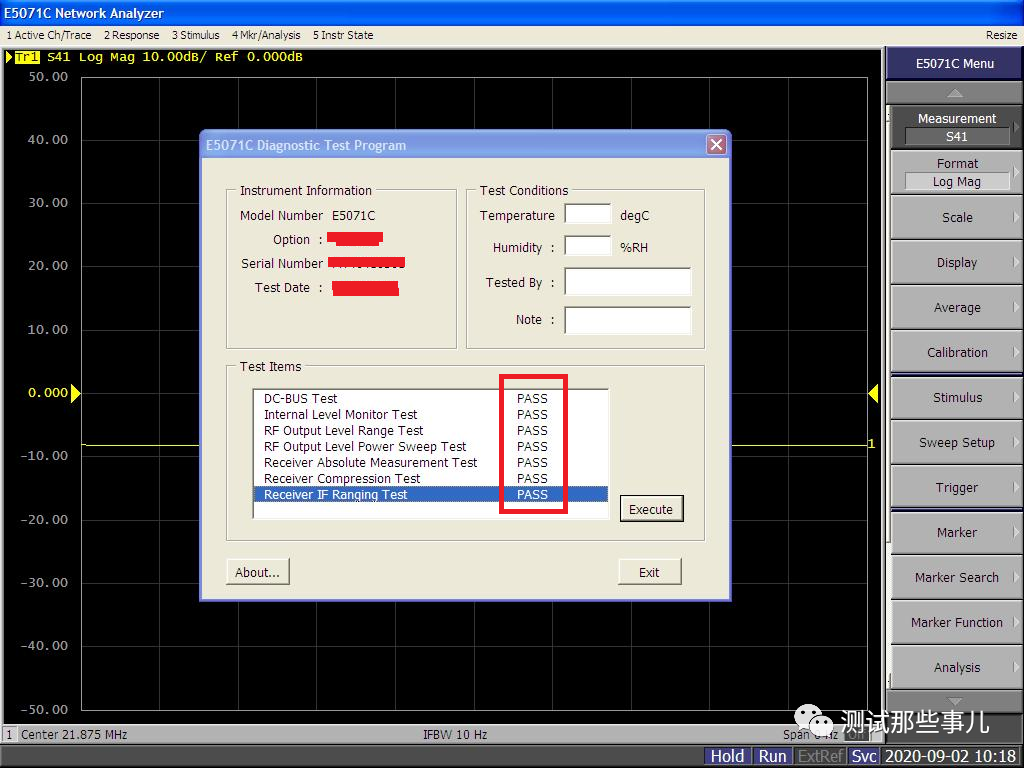Click the Hold status indicator

(x=727, y=756)
